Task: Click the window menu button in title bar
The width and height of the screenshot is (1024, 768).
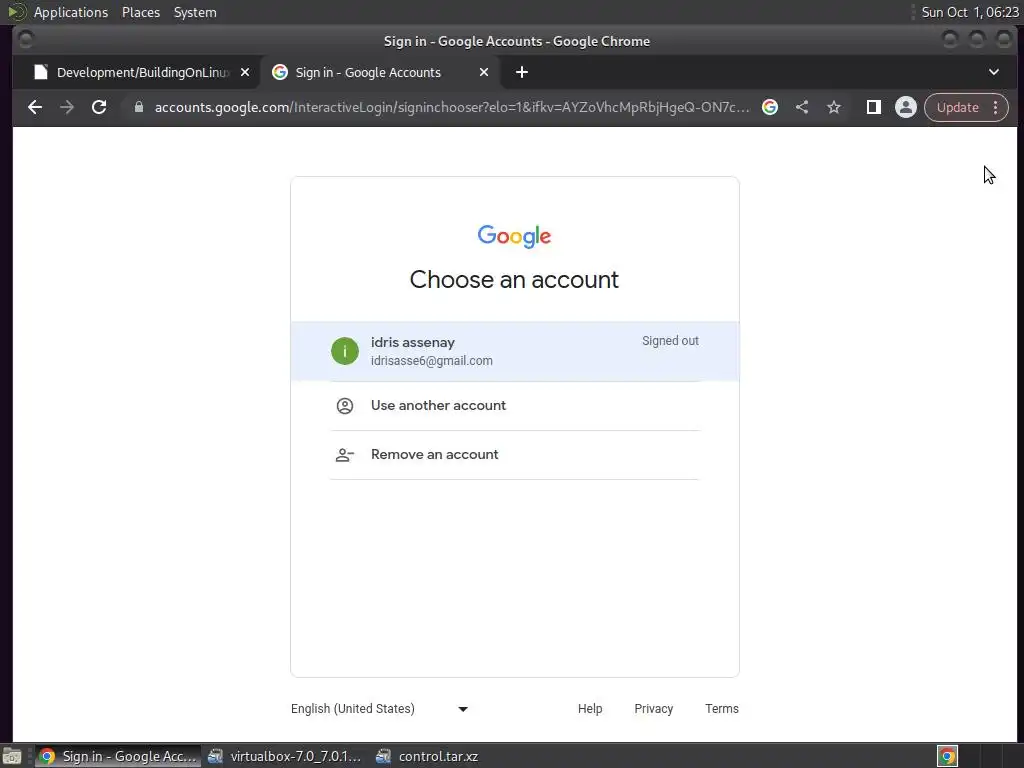Action: [x=26, y=40]
